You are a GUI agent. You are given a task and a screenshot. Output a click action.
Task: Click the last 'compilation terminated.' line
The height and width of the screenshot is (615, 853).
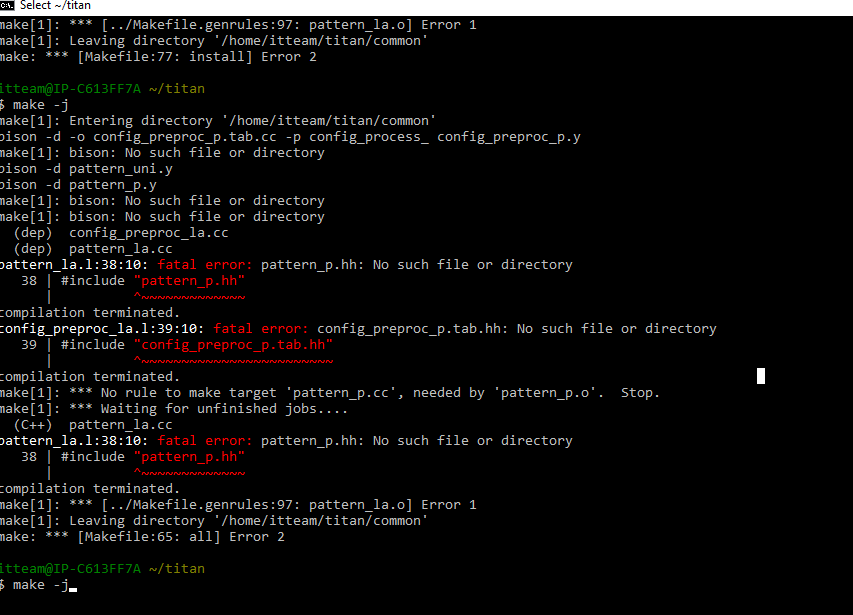(x=90, y=488)
